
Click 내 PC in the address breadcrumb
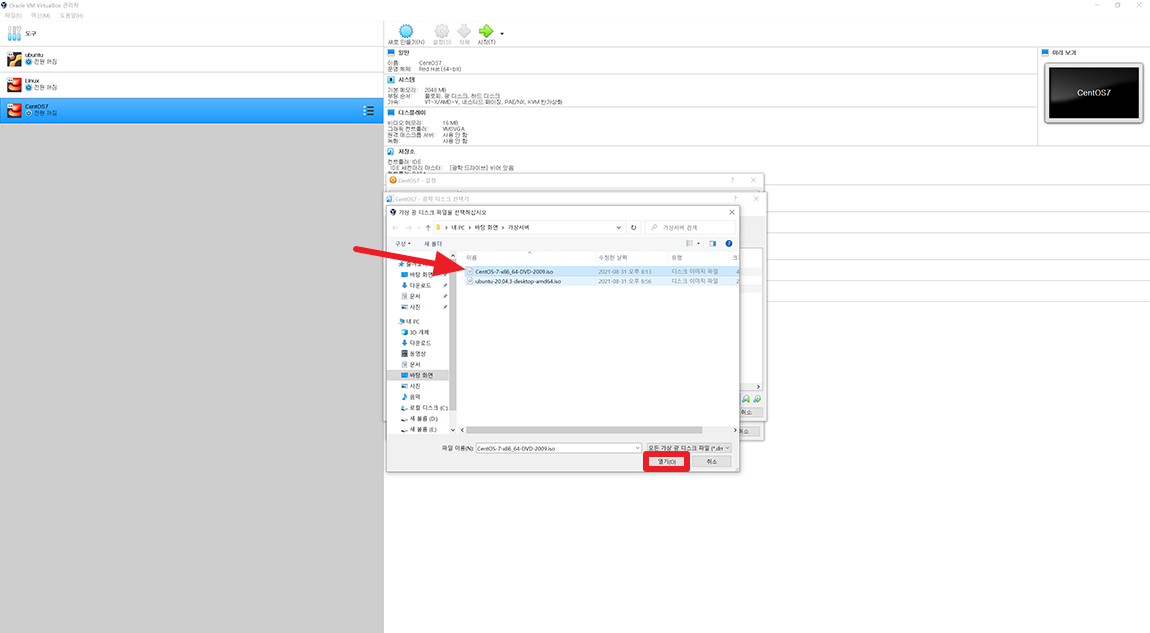458,227
